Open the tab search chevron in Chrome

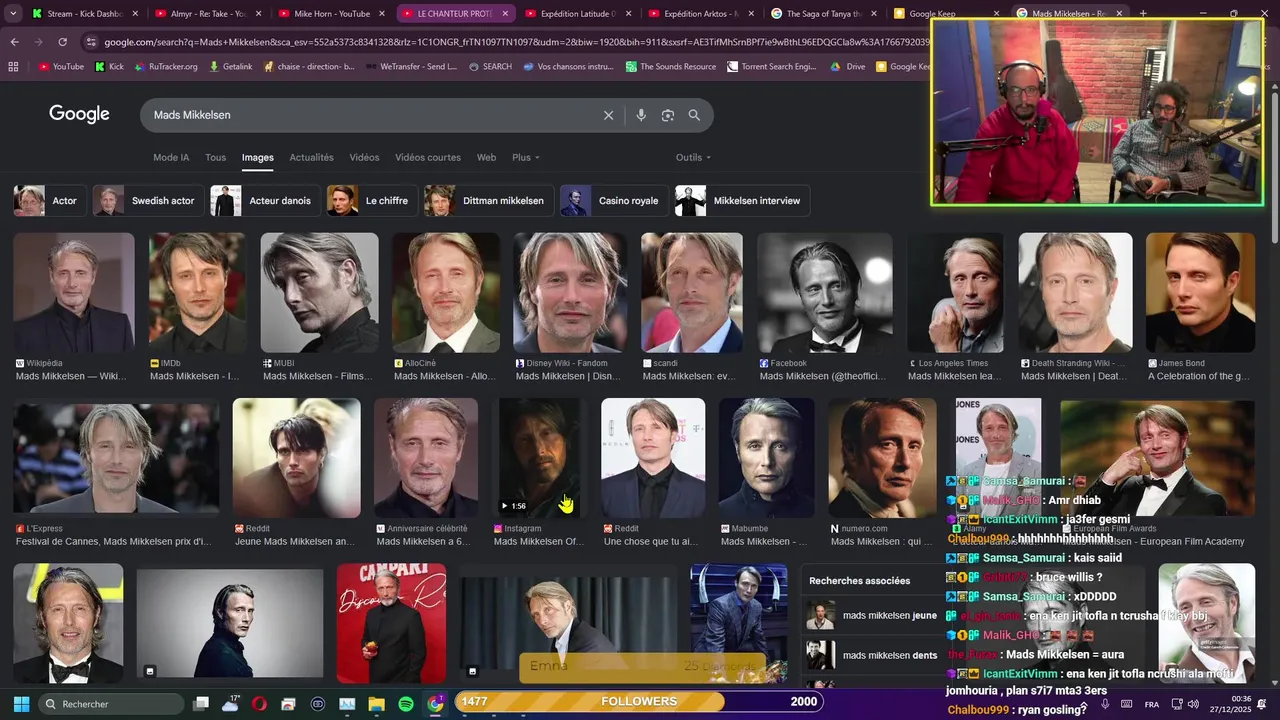point(13,14)
